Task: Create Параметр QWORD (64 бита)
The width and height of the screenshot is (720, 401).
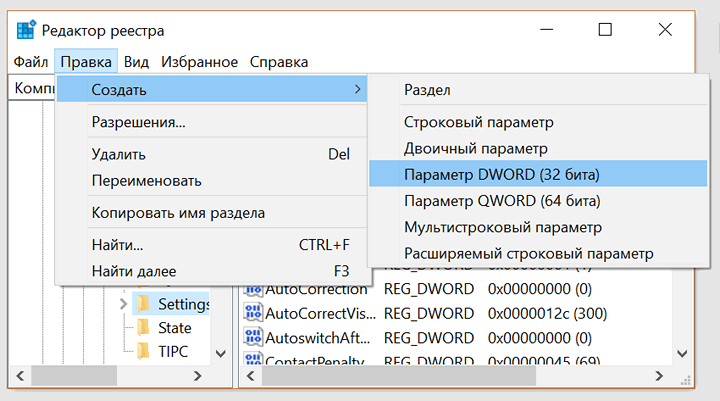Action: (538, 200)
